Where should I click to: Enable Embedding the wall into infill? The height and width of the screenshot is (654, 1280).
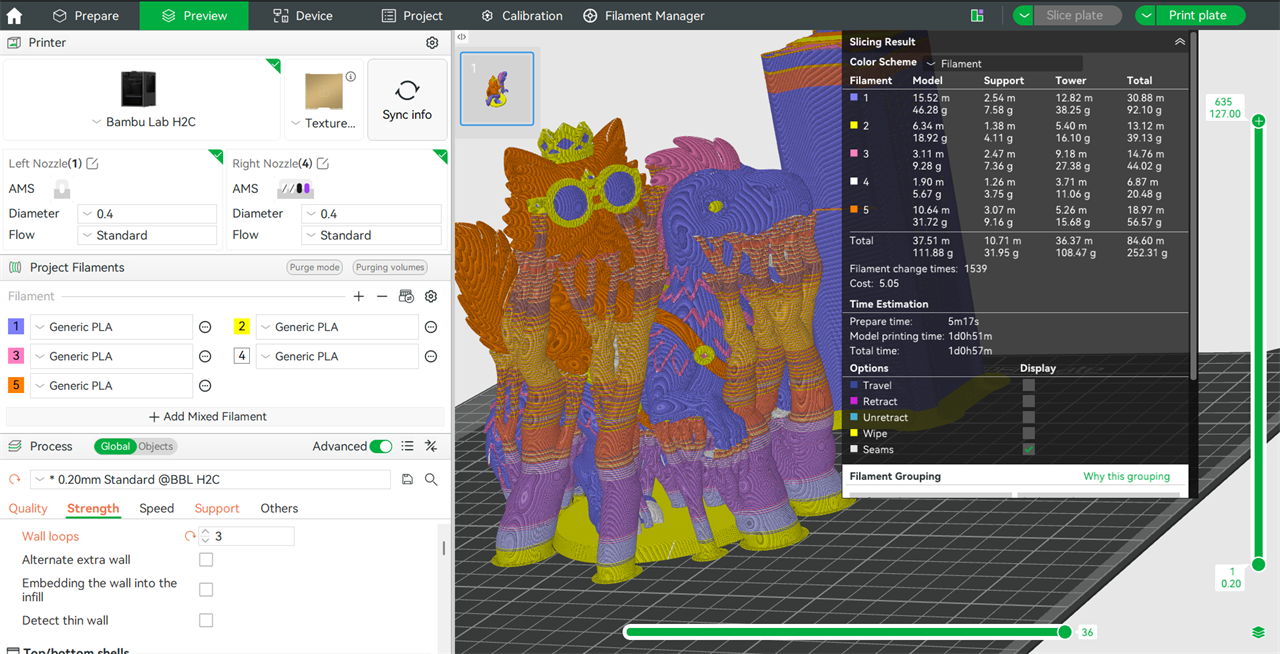click(x=206, y=590)
